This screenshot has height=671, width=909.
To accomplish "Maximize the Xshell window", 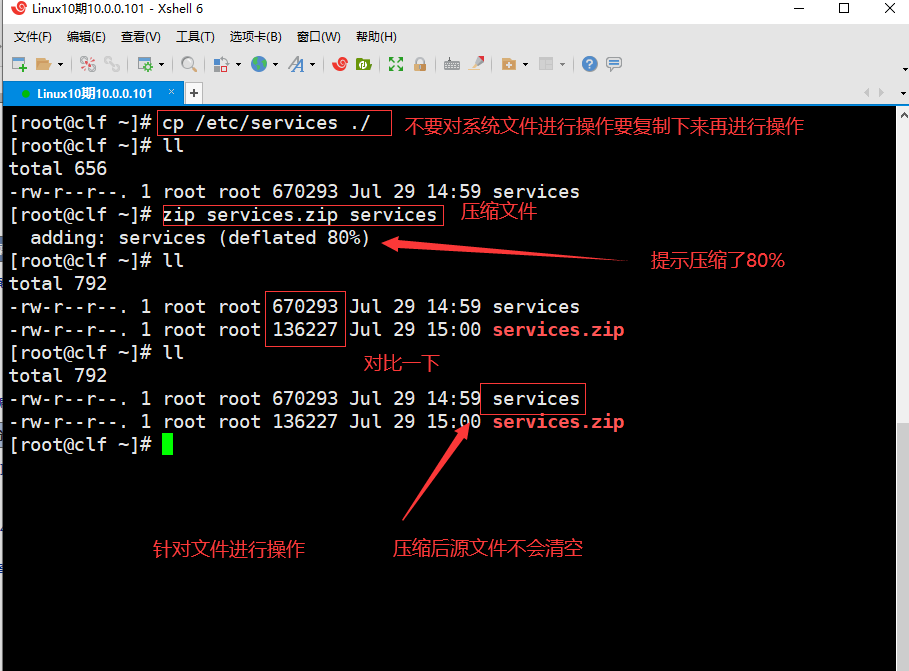I will [x=844, y=8].
